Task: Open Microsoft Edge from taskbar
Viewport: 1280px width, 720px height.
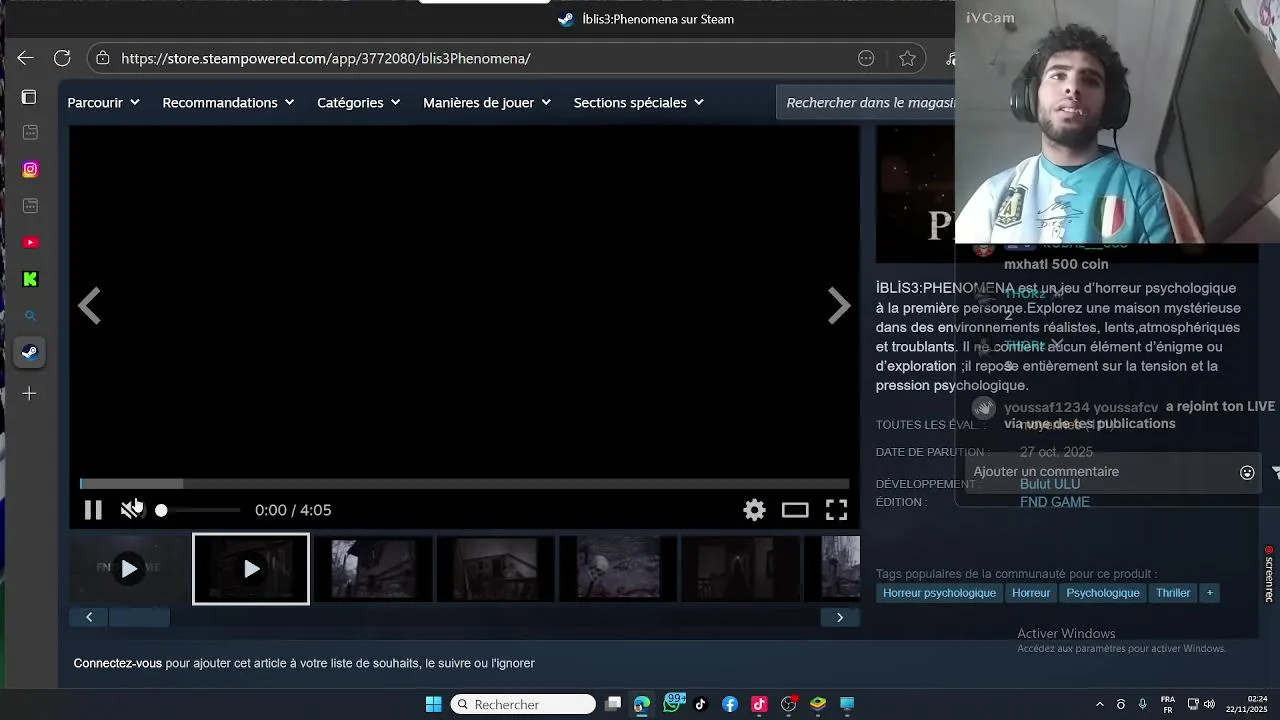Action: 642,704
